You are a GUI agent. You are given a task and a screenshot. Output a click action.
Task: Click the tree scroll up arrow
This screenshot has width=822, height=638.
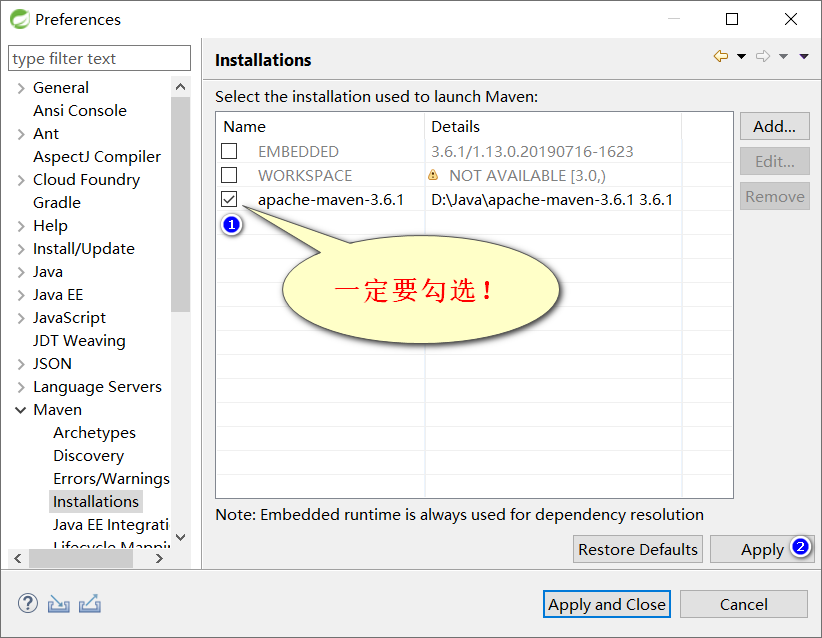click(x=180, y=87)
